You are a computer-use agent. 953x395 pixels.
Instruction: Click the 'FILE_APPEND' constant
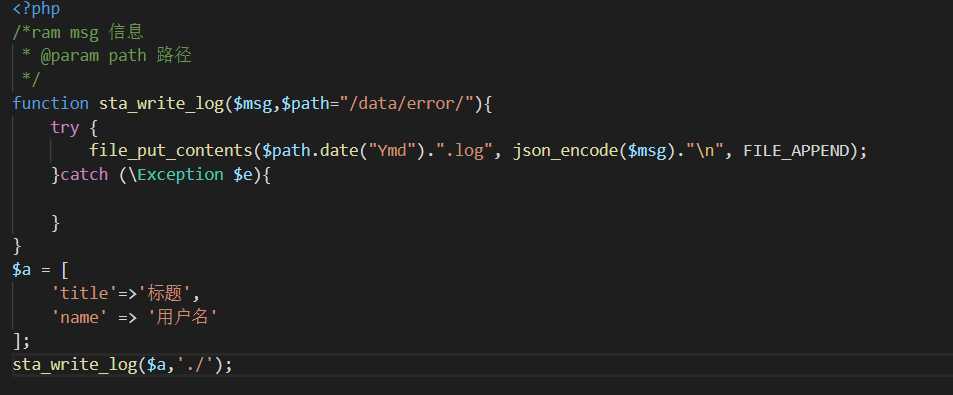point(796,151)
